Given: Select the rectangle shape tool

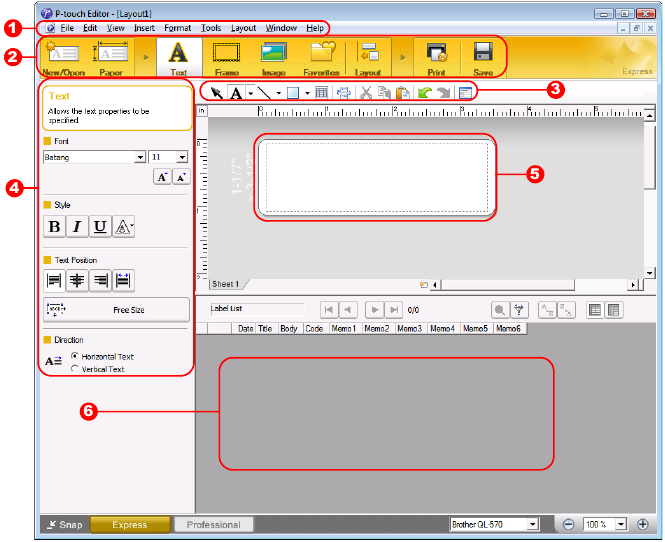Looking at the screenshot, I should coord(293,92).
